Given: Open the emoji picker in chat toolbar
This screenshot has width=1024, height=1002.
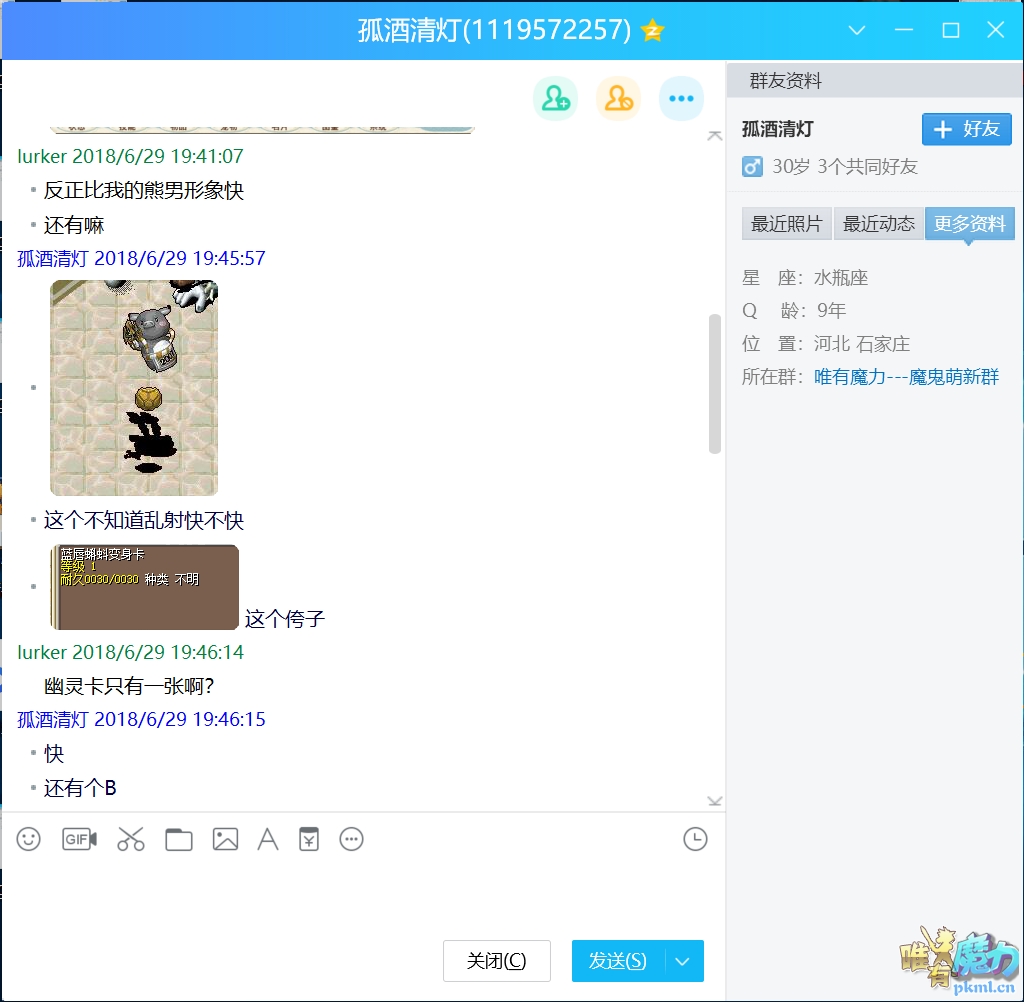Looking at the screenshot, I should [x=29, y=839].
